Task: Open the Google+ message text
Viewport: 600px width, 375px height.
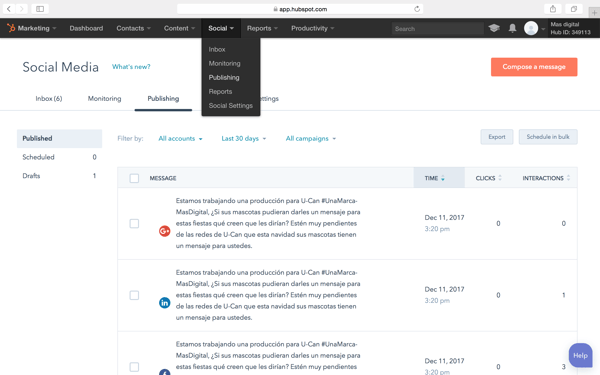Action: [x=268, y=223]
